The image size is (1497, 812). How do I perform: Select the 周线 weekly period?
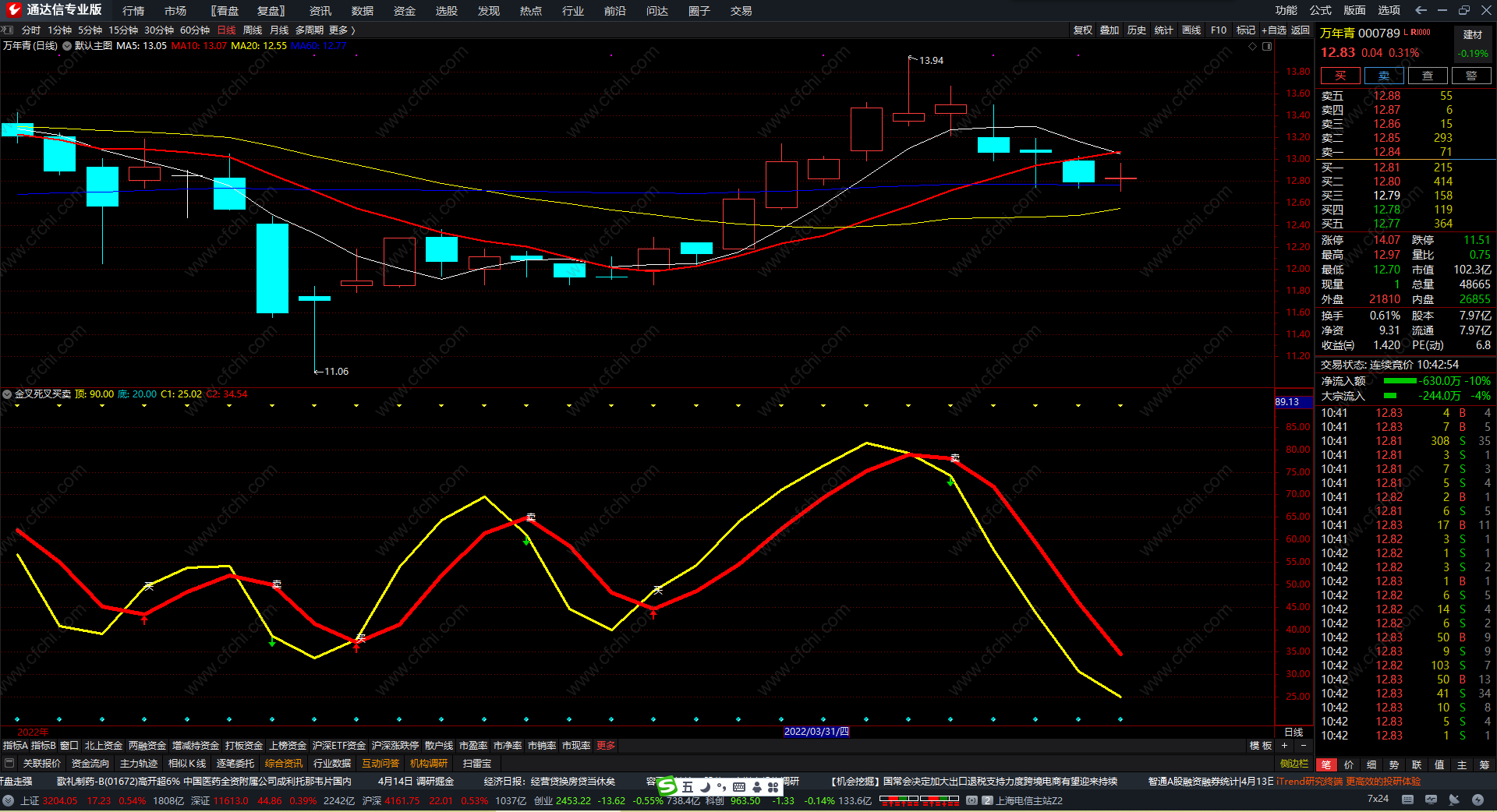[x=253, y=30]
